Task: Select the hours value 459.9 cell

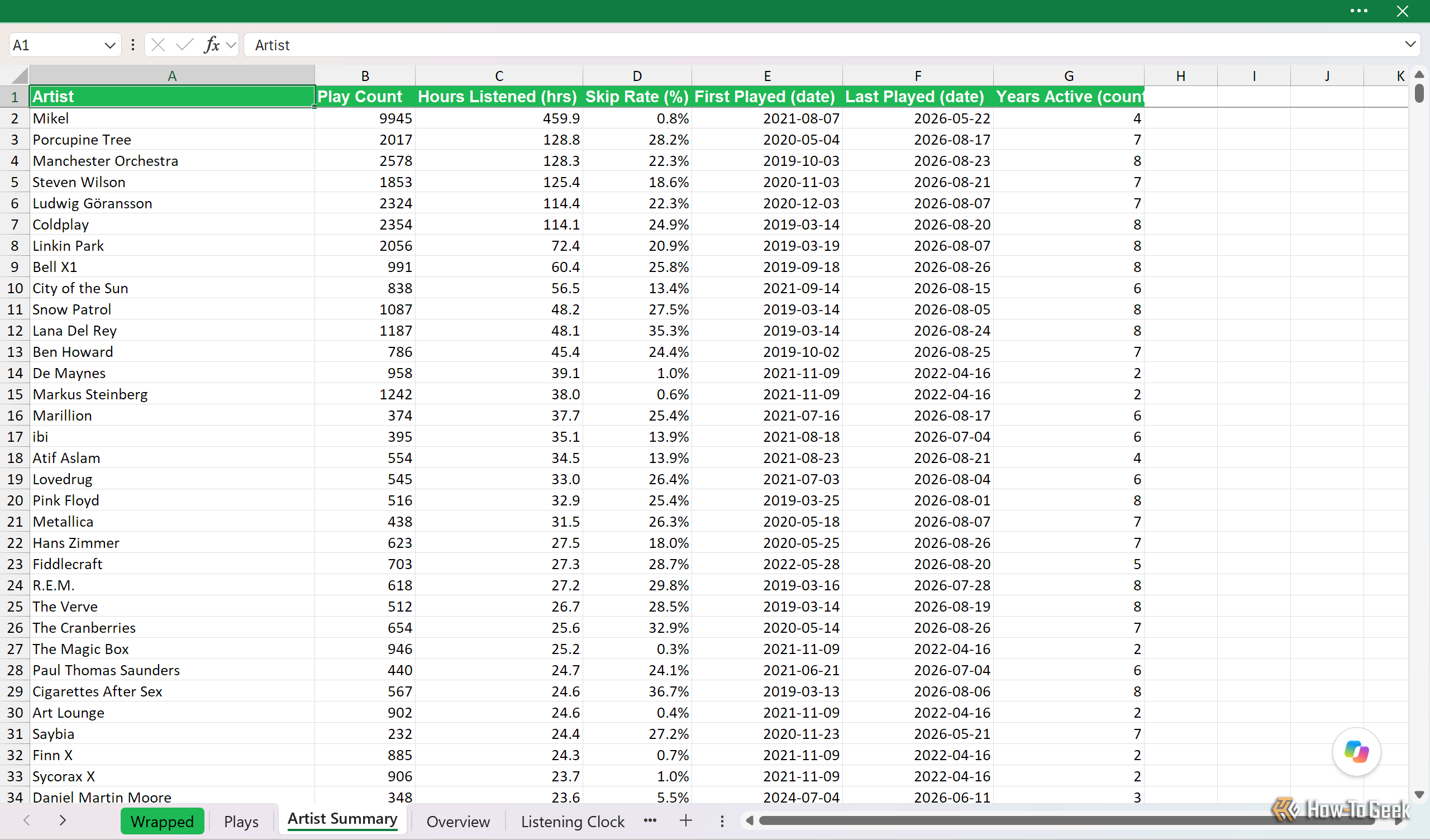Action: 499,118
